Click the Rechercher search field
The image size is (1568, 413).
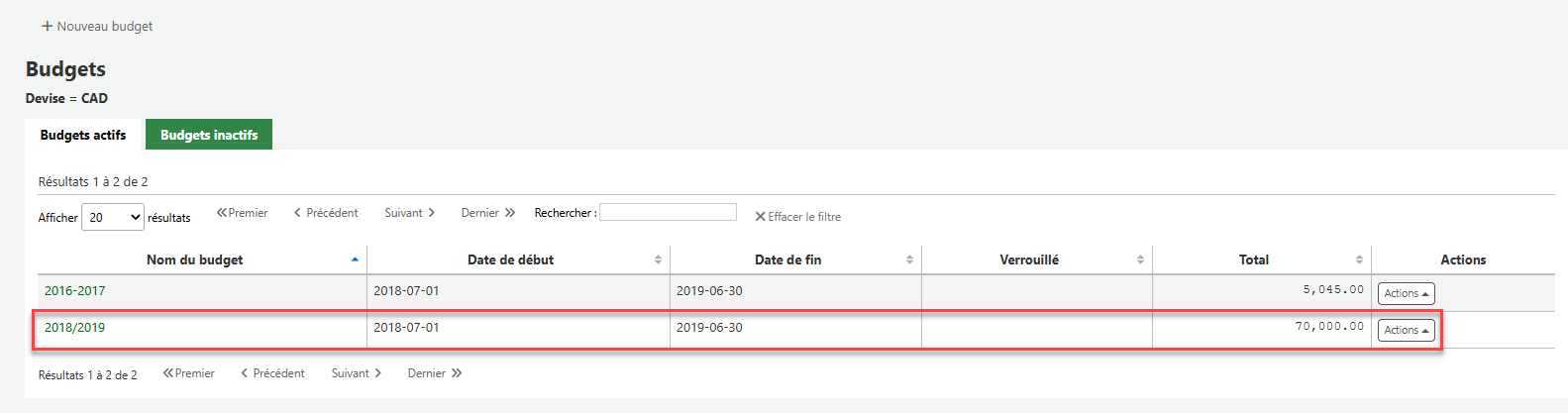(668, 212)
